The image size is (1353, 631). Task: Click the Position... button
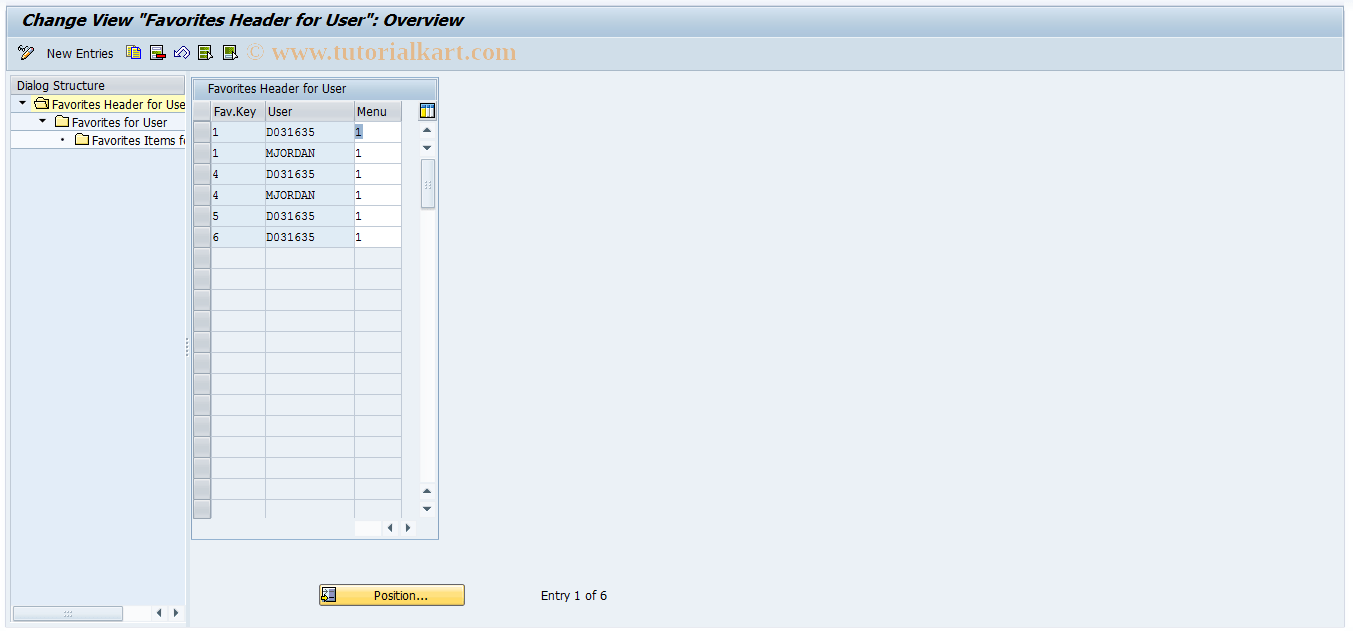(400, 595)
